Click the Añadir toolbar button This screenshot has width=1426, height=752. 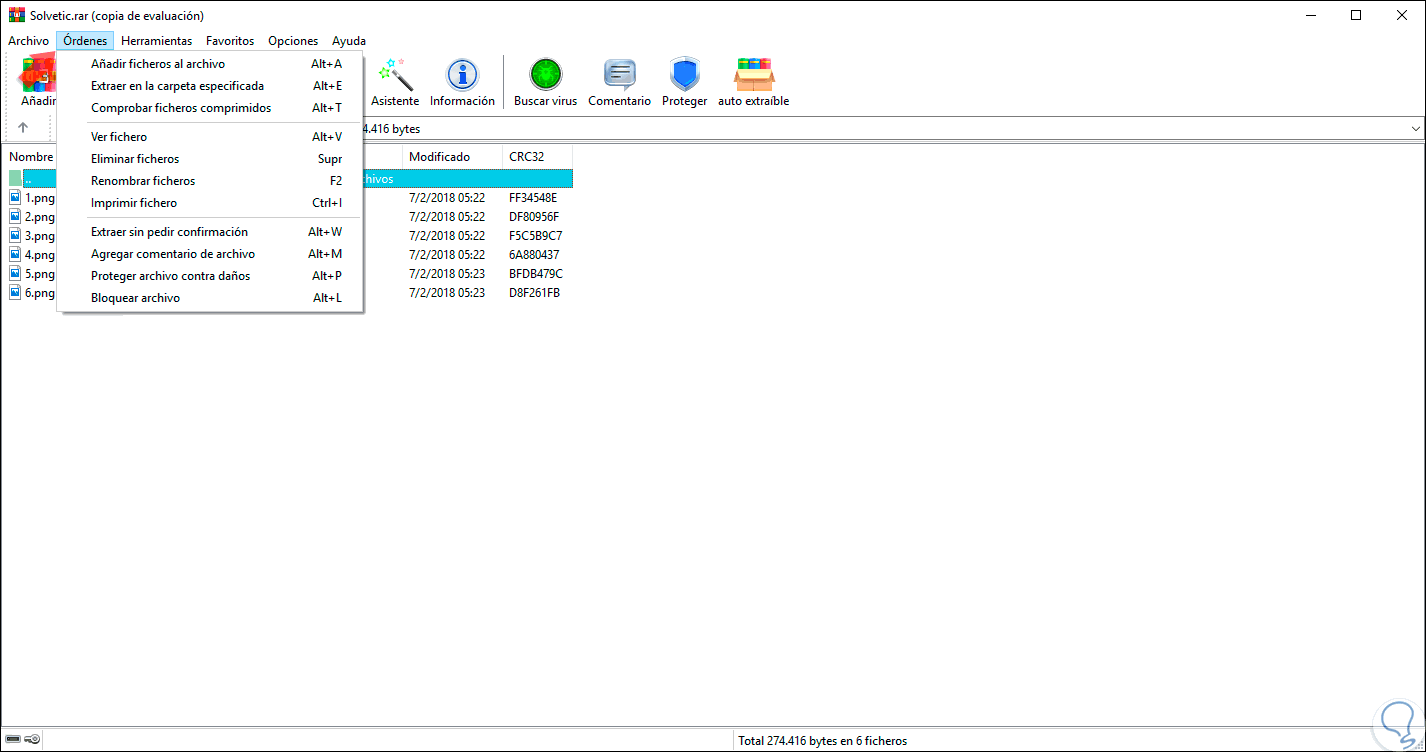point(39,82)
